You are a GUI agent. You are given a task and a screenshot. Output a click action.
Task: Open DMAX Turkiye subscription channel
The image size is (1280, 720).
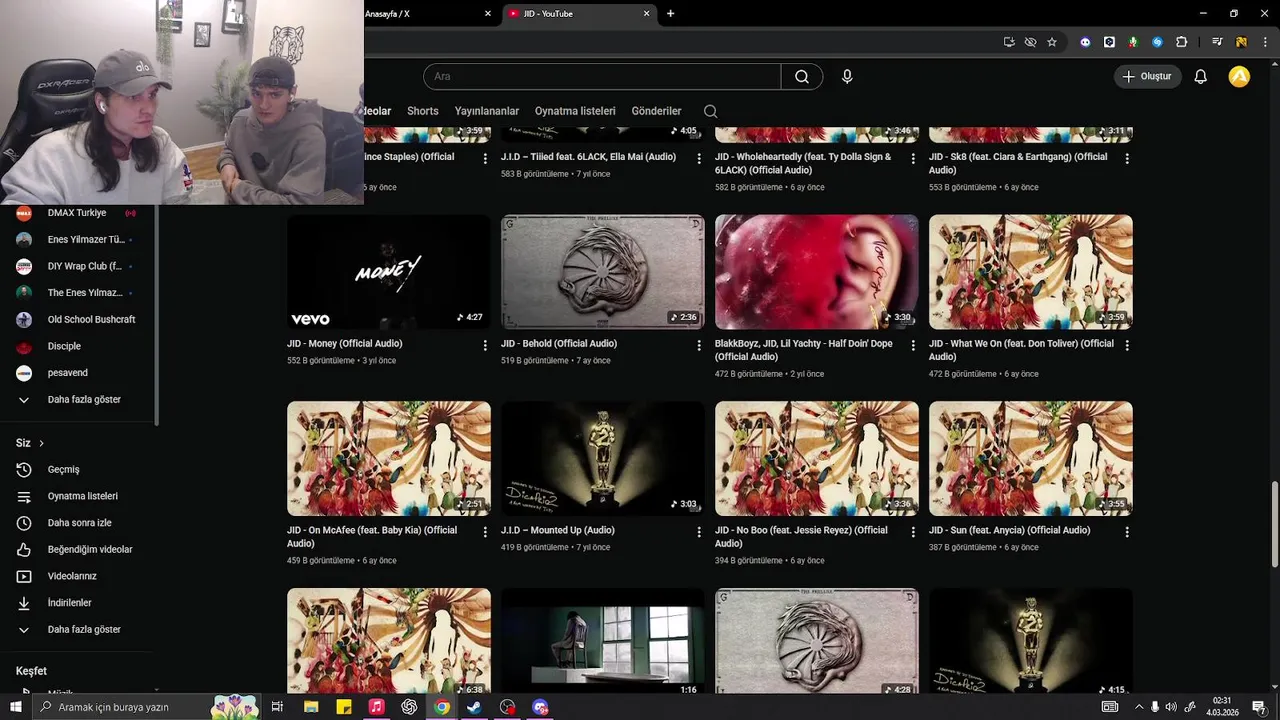(x=78, y=213)
